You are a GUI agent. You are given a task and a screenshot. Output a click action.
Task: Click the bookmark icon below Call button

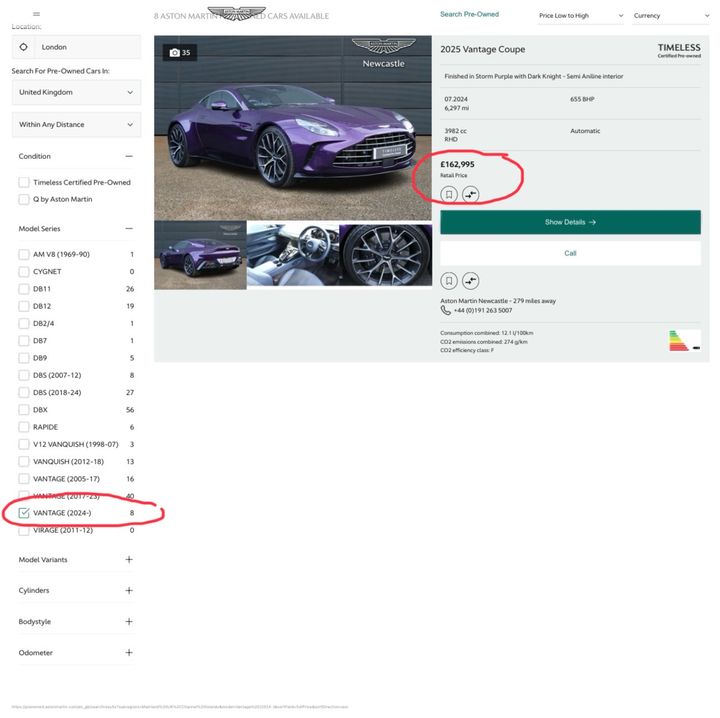[449, 280]
